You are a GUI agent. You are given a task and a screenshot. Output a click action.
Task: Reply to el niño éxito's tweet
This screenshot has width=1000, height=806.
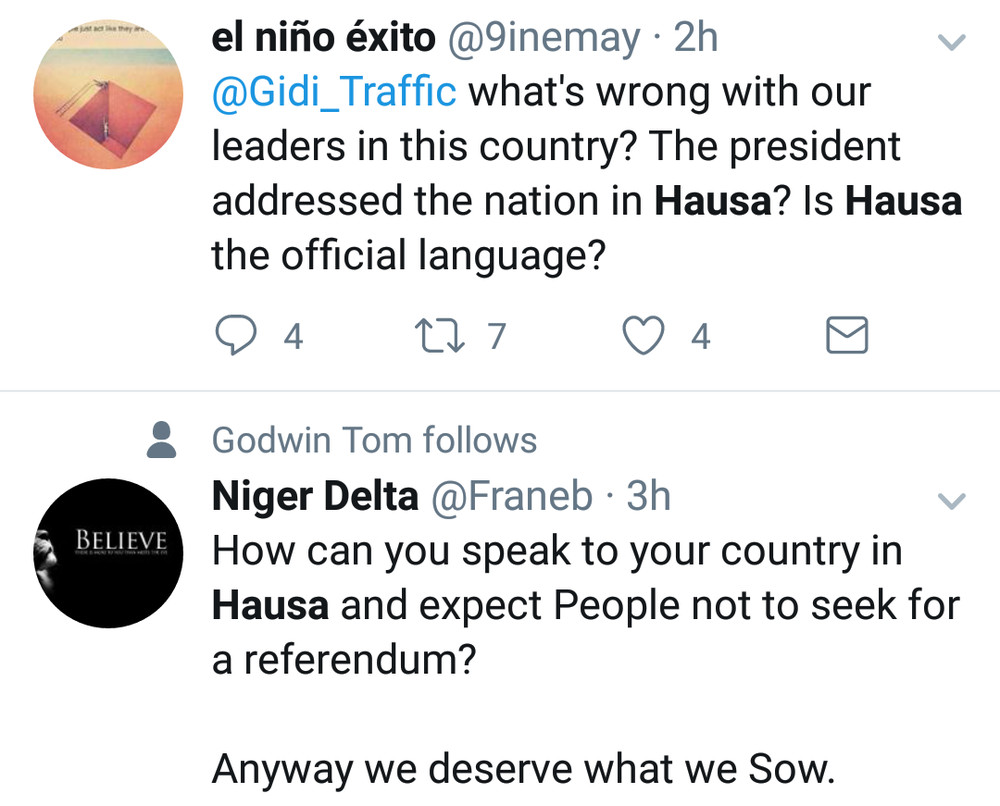point(236,335)
